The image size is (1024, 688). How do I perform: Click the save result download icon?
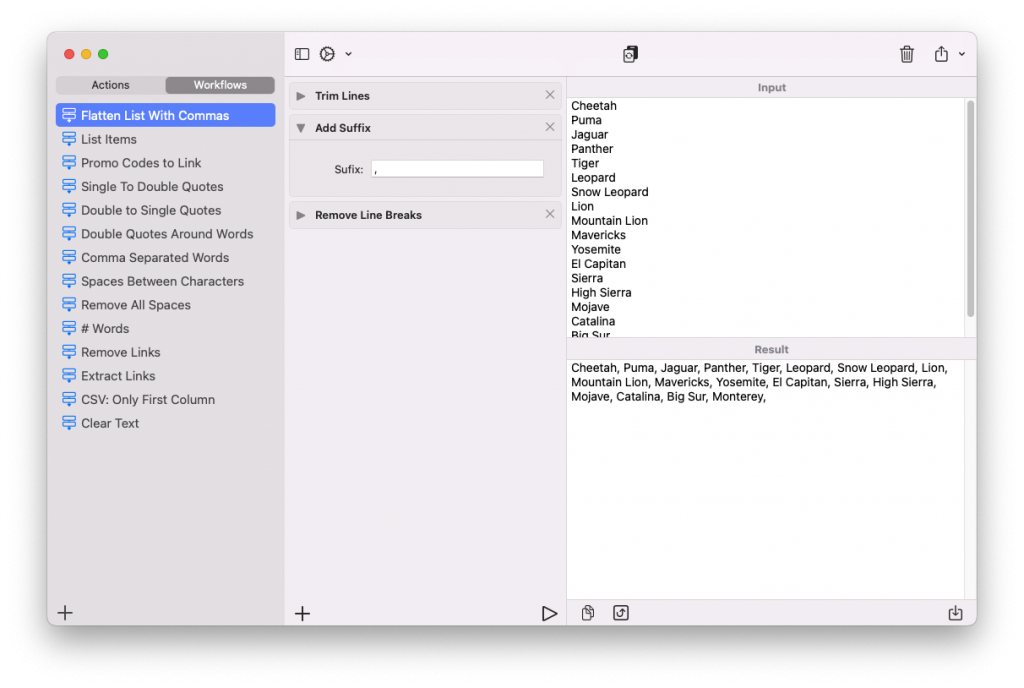955,612
